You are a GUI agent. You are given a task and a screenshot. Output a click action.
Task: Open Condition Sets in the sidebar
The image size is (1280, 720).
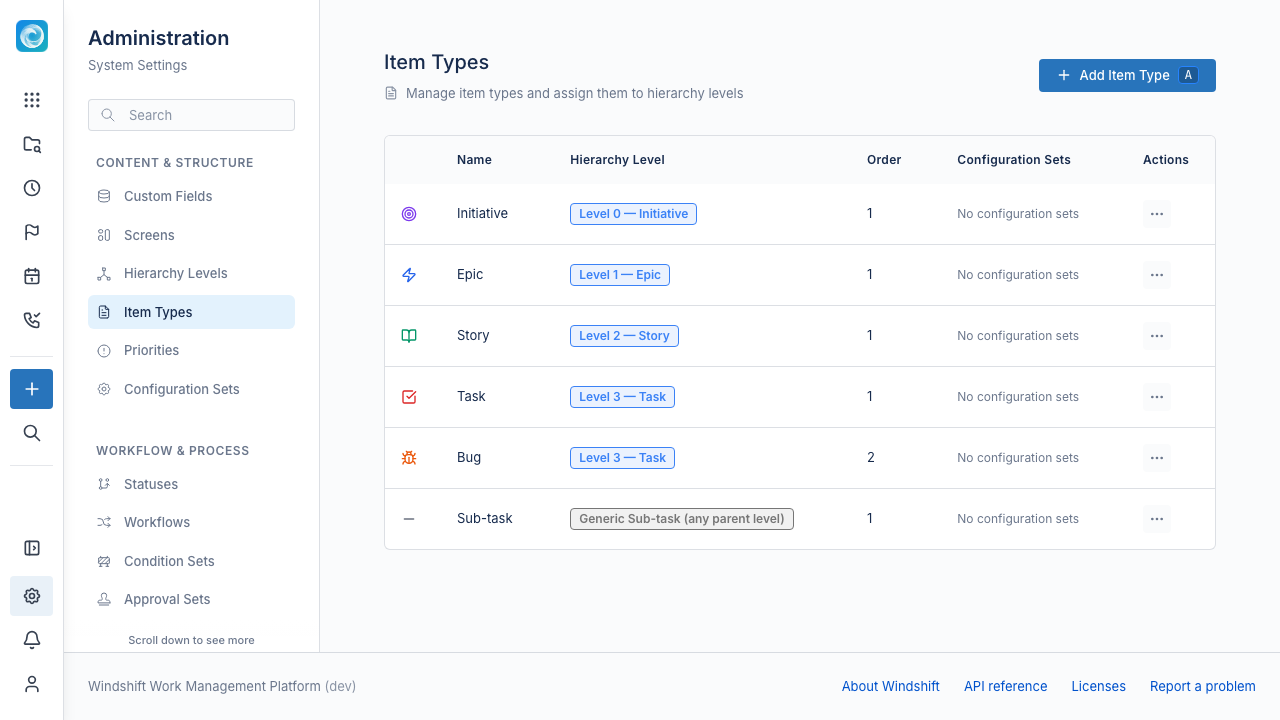pyautogui.click(x=191, y=561)
